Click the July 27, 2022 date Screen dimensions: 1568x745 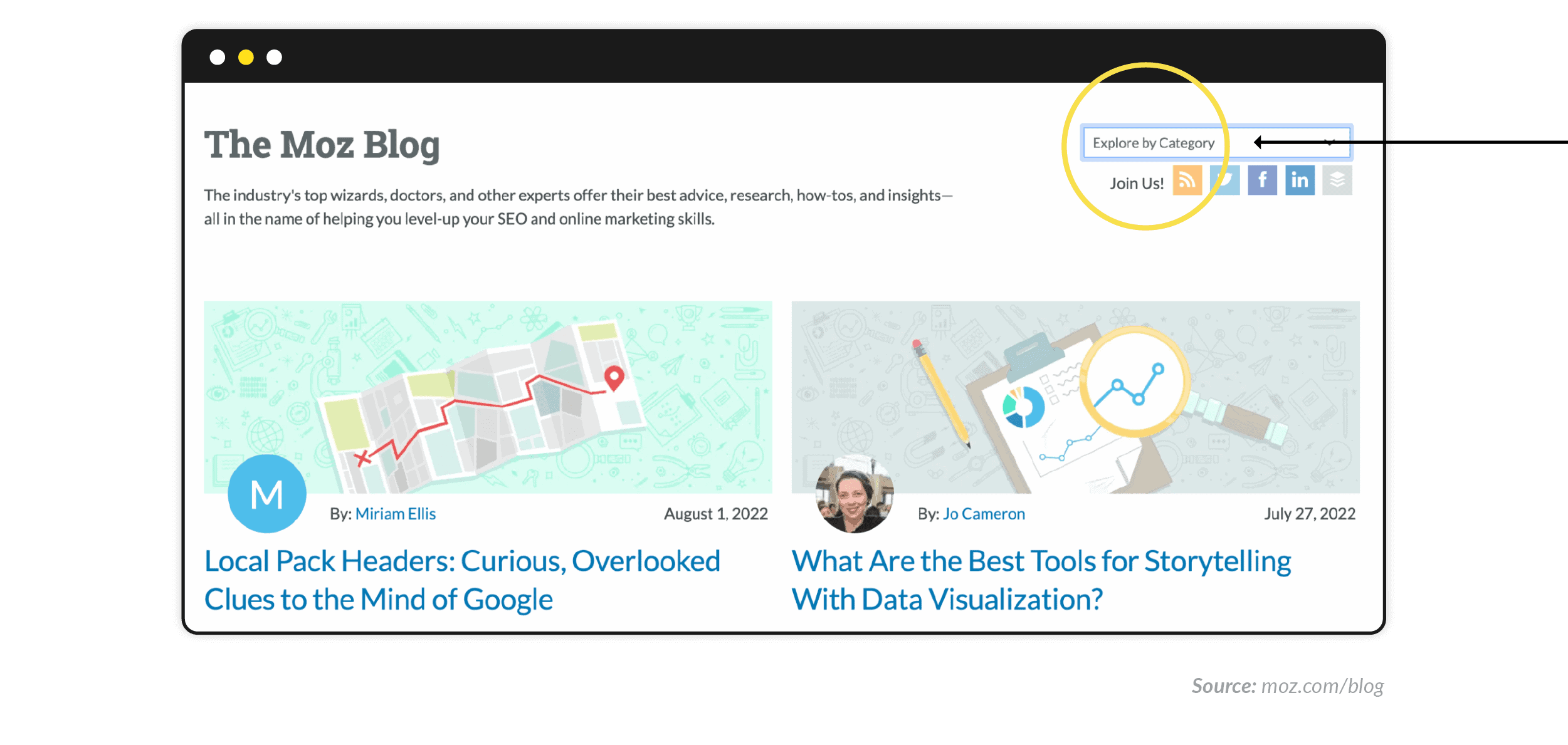click(x=1310, y=514)
